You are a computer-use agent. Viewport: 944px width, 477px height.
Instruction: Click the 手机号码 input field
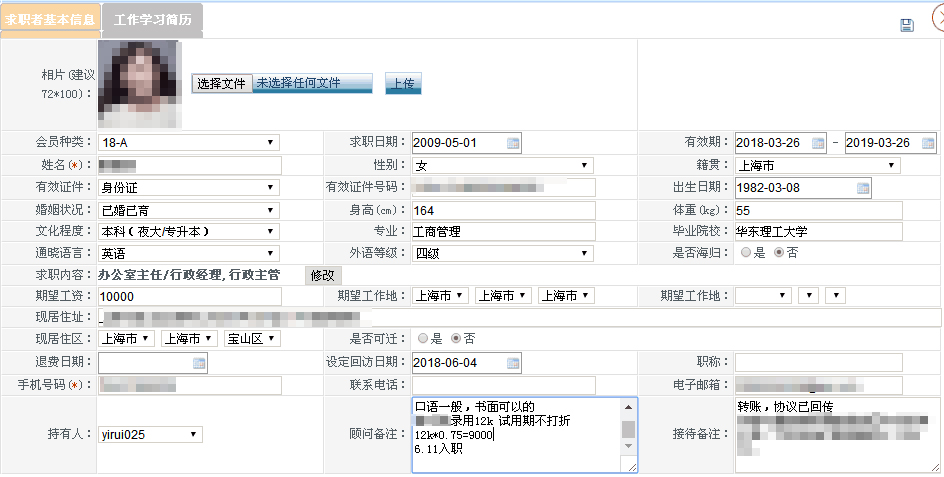190,385
